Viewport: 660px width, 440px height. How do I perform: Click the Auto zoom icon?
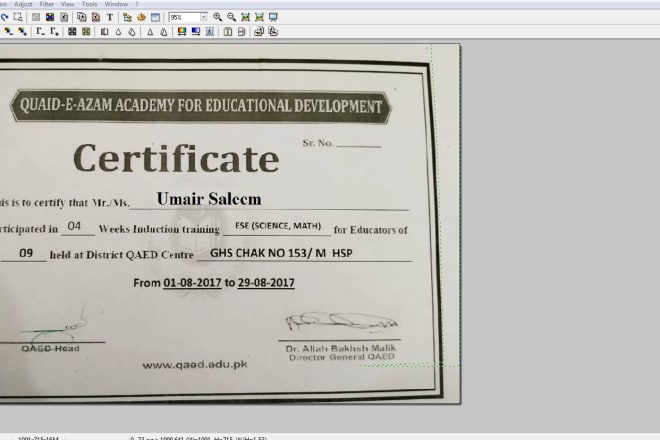259,17
